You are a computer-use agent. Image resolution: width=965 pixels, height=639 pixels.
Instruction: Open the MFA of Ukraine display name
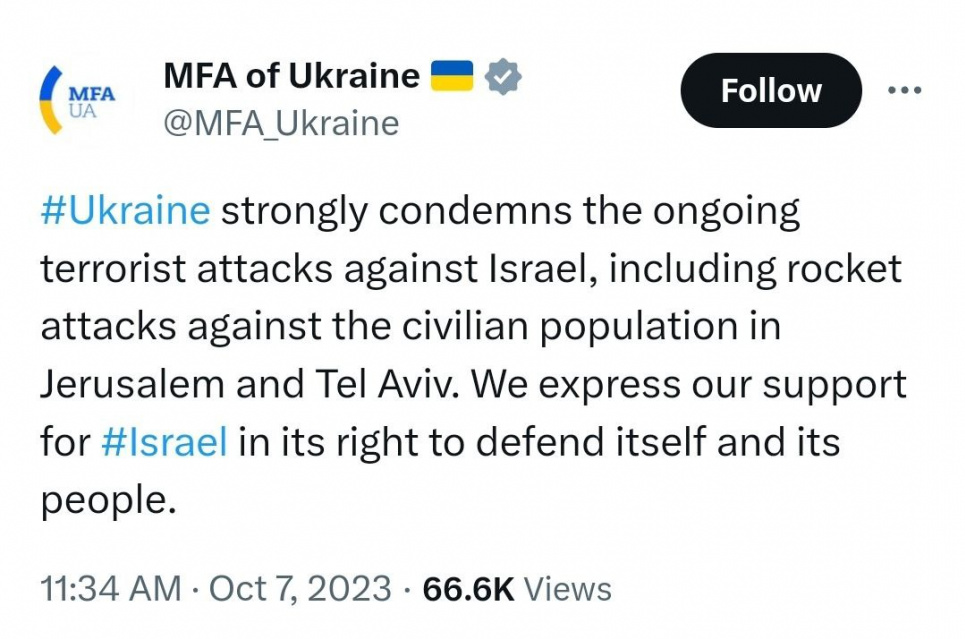[x=291, y=76]
